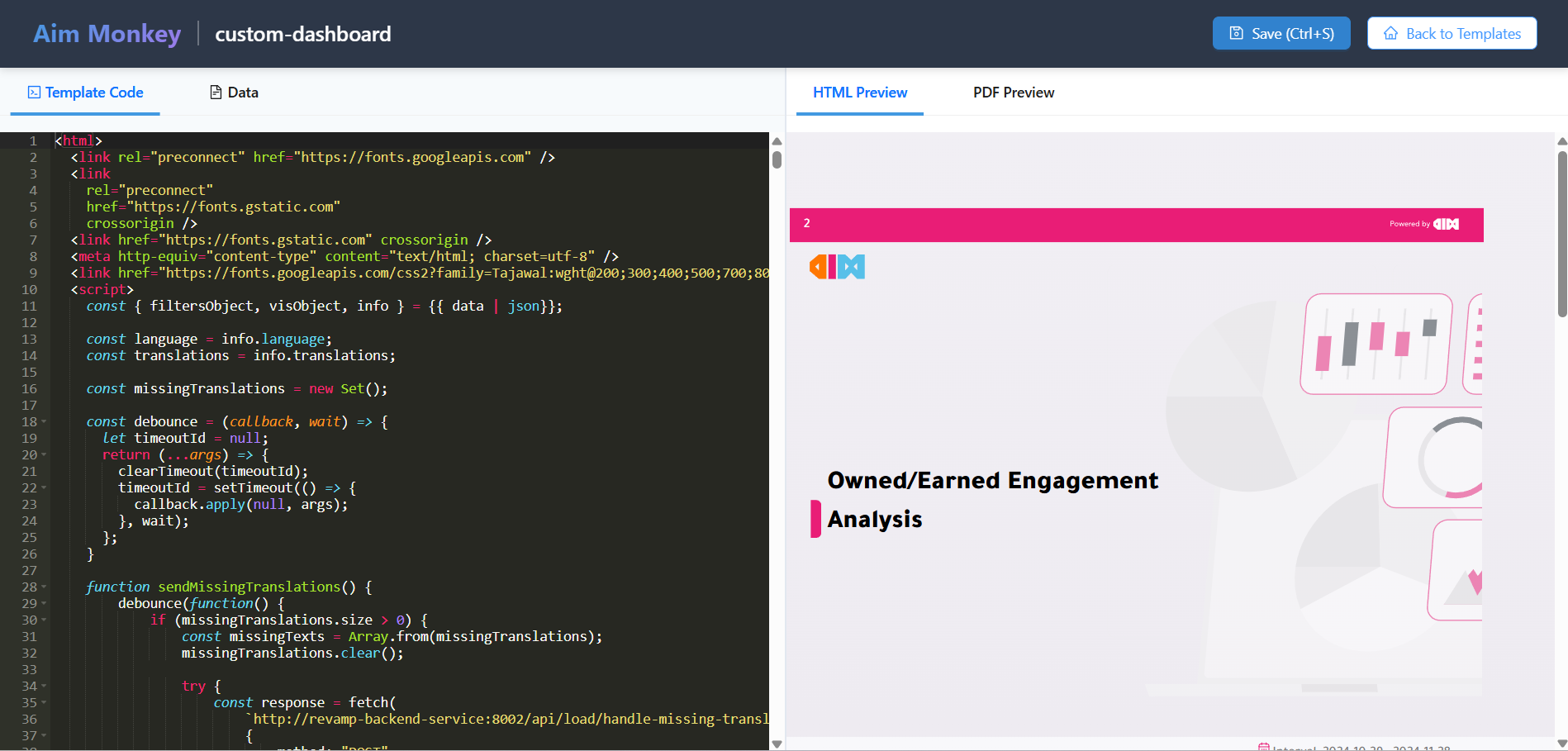Click the Data tab document icon
Image resolution: width=1568 pixels, height=751 pixels.
pos(216,93)
